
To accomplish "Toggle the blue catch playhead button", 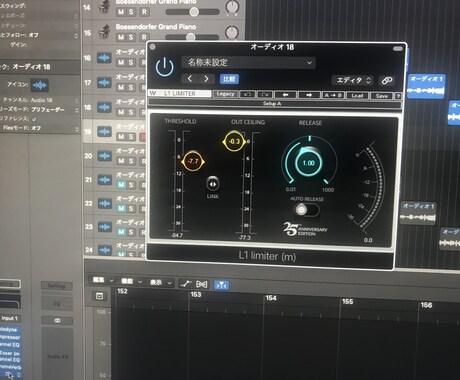I will (x=221, y=285).
